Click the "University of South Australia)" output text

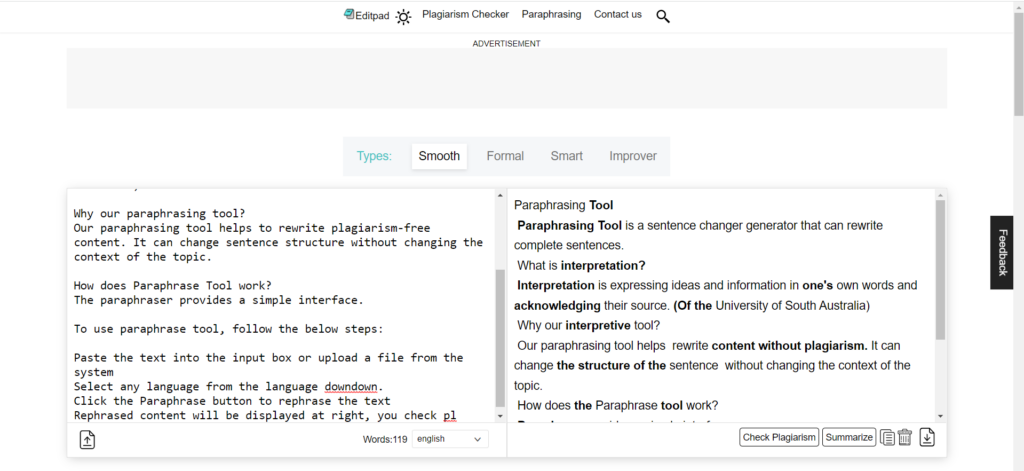point(792,306)
